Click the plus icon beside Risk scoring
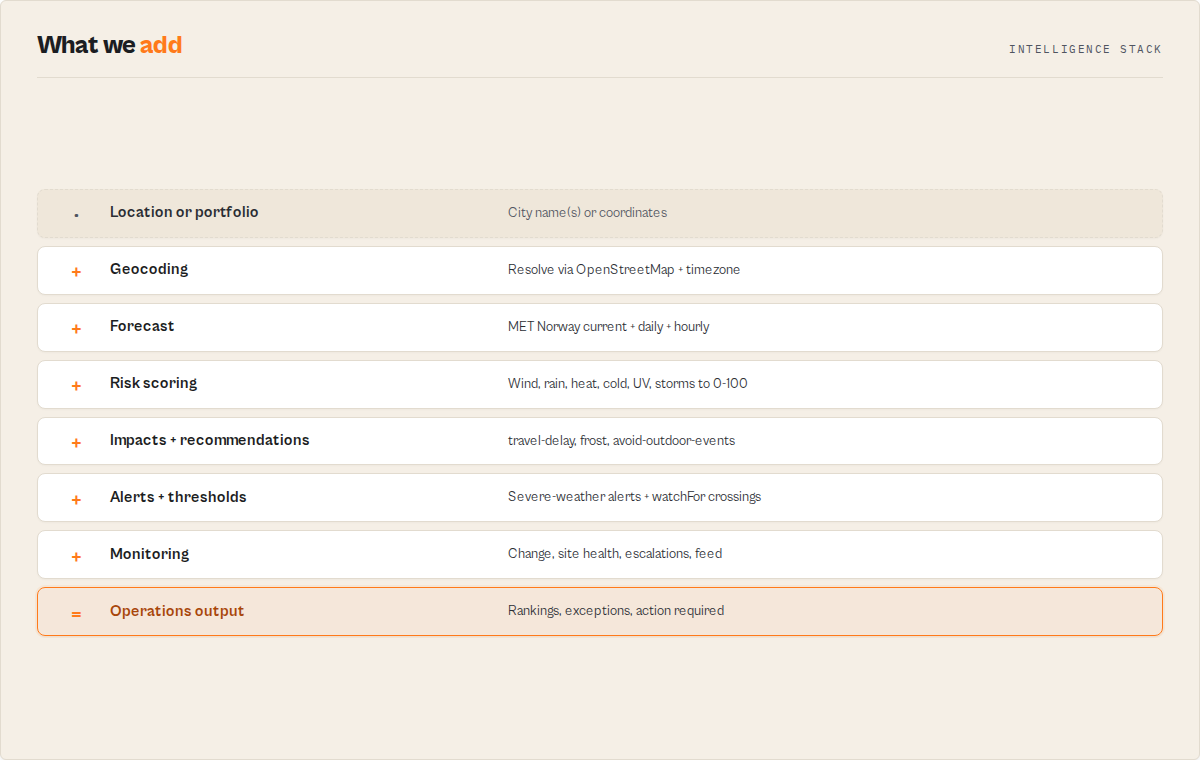 click(x=76, y=386)
